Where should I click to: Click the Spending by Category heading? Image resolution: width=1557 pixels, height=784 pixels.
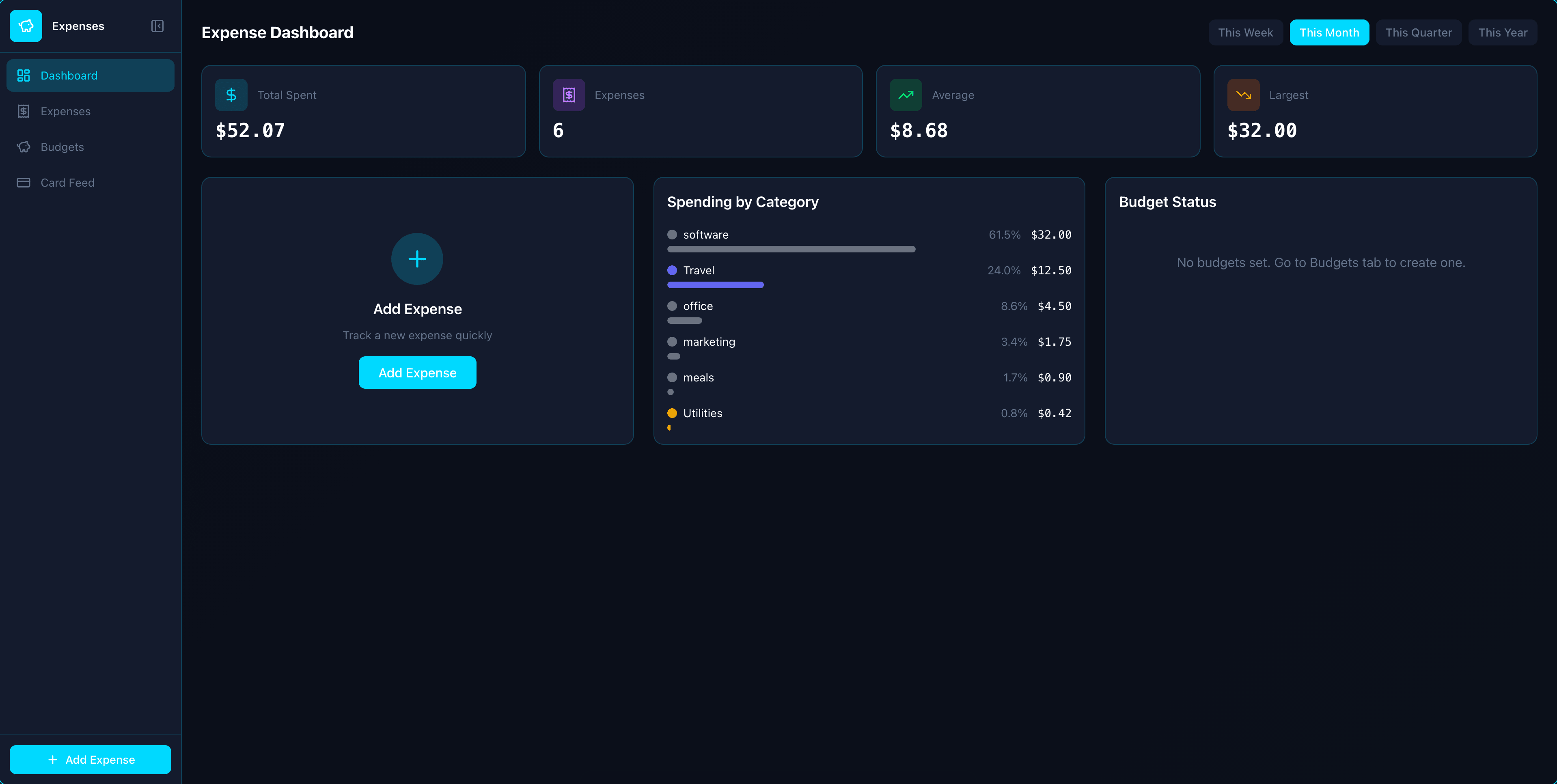click(x=743, y=202)
